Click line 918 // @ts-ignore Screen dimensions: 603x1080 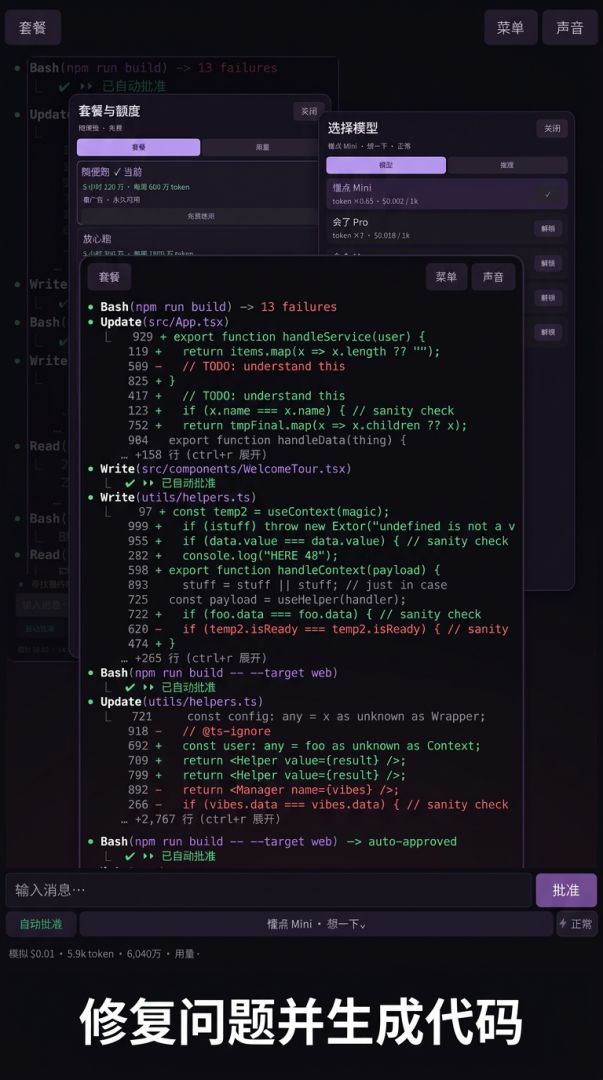tap(199, 731)
